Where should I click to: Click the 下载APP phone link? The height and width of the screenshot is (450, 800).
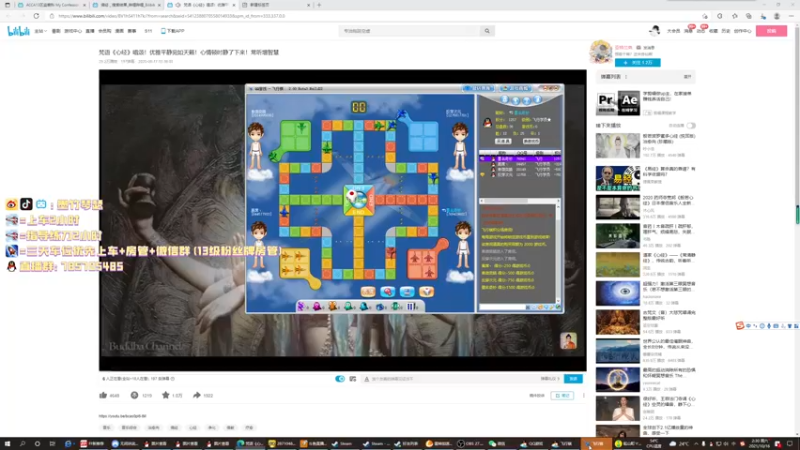[x=172, y=31]
